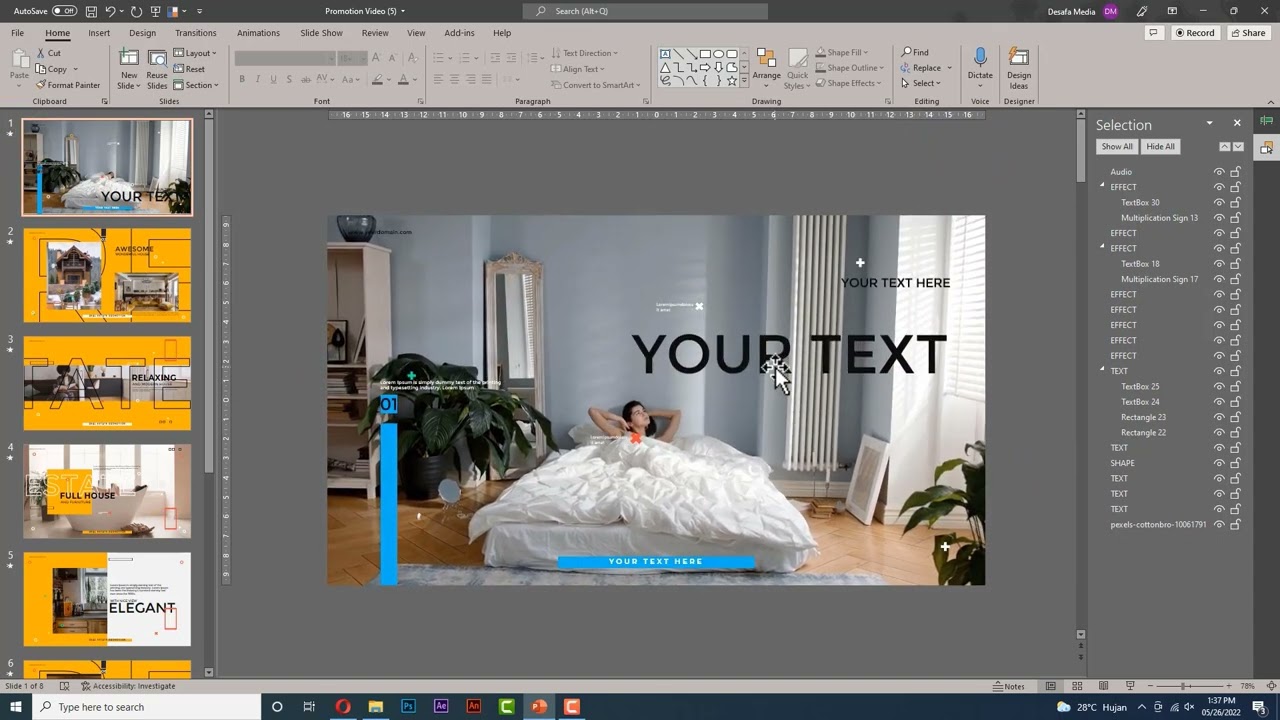Open Photoshop from the taskbar
This screenshot has height=720, width=1280.
click(408, 706)
